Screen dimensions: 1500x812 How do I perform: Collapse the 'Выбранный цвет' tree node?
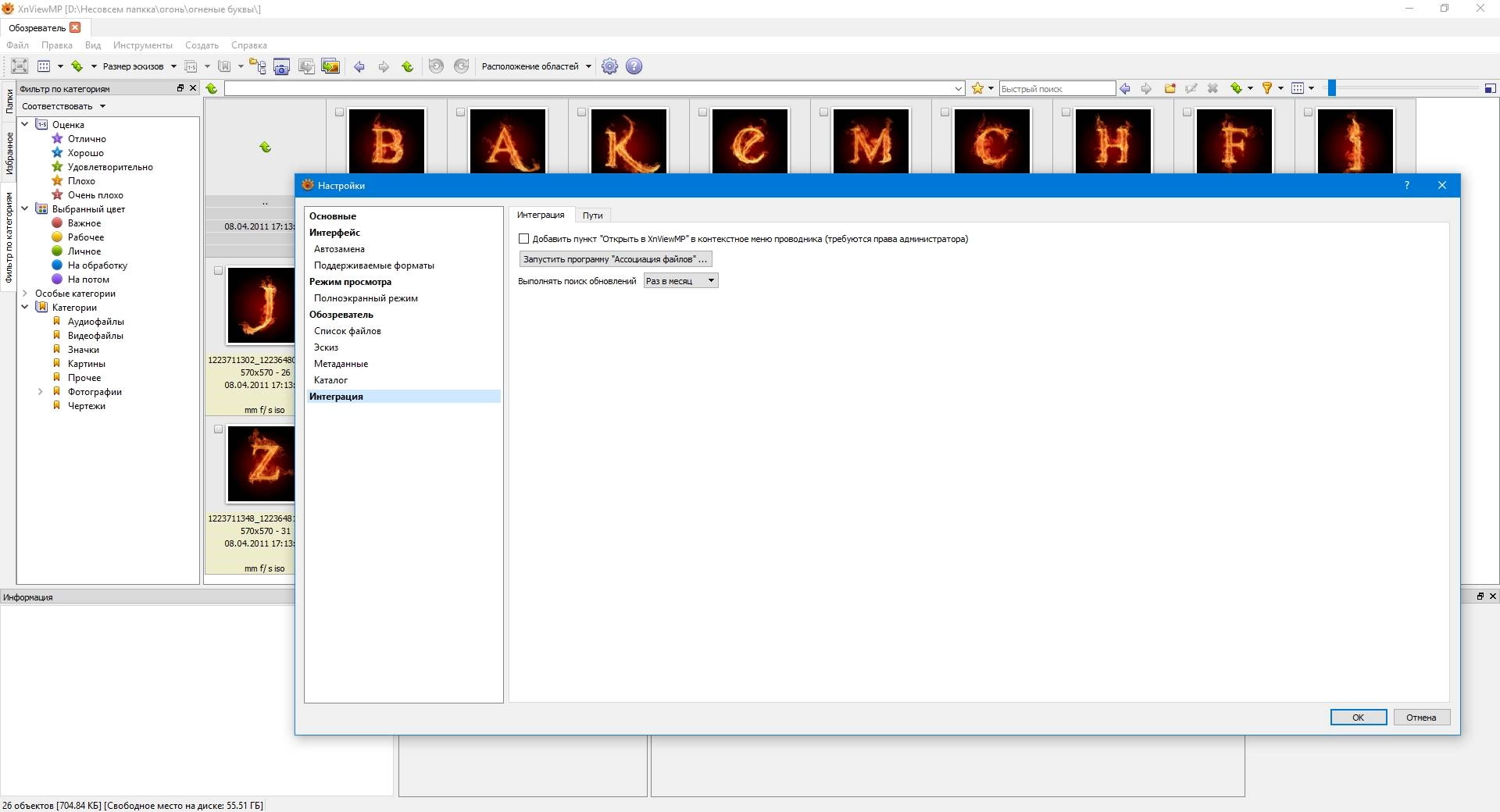[25, 208]
